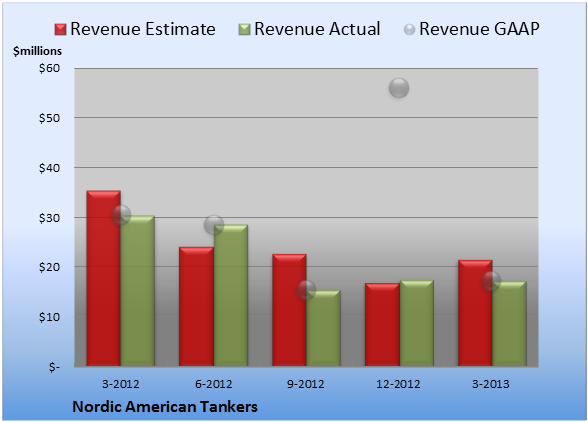
Task: Click the "$50" y-axis label
Action: coord(50,118)
